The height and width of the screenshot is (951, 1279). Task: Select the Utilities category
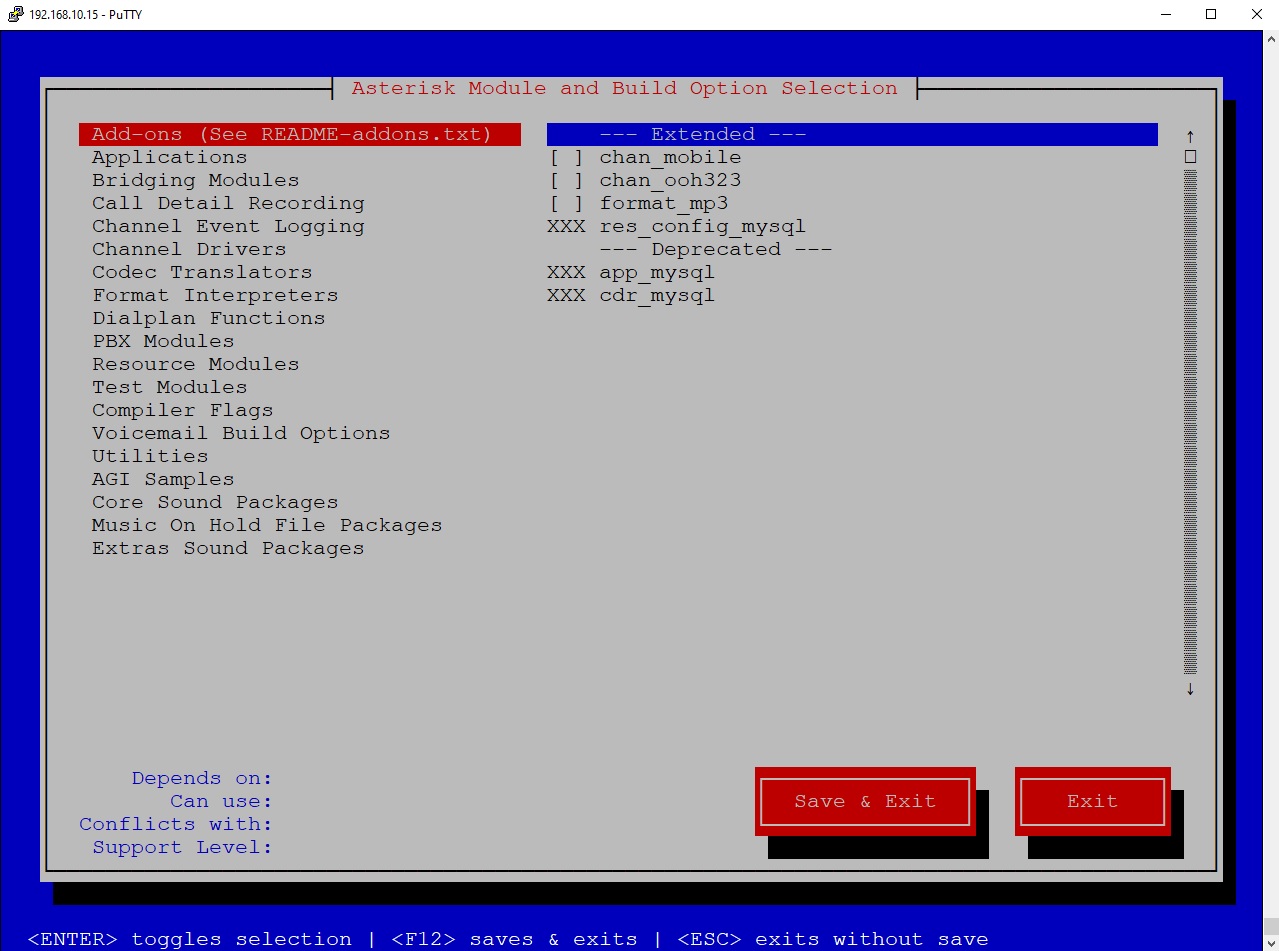(x=150, y=456)
